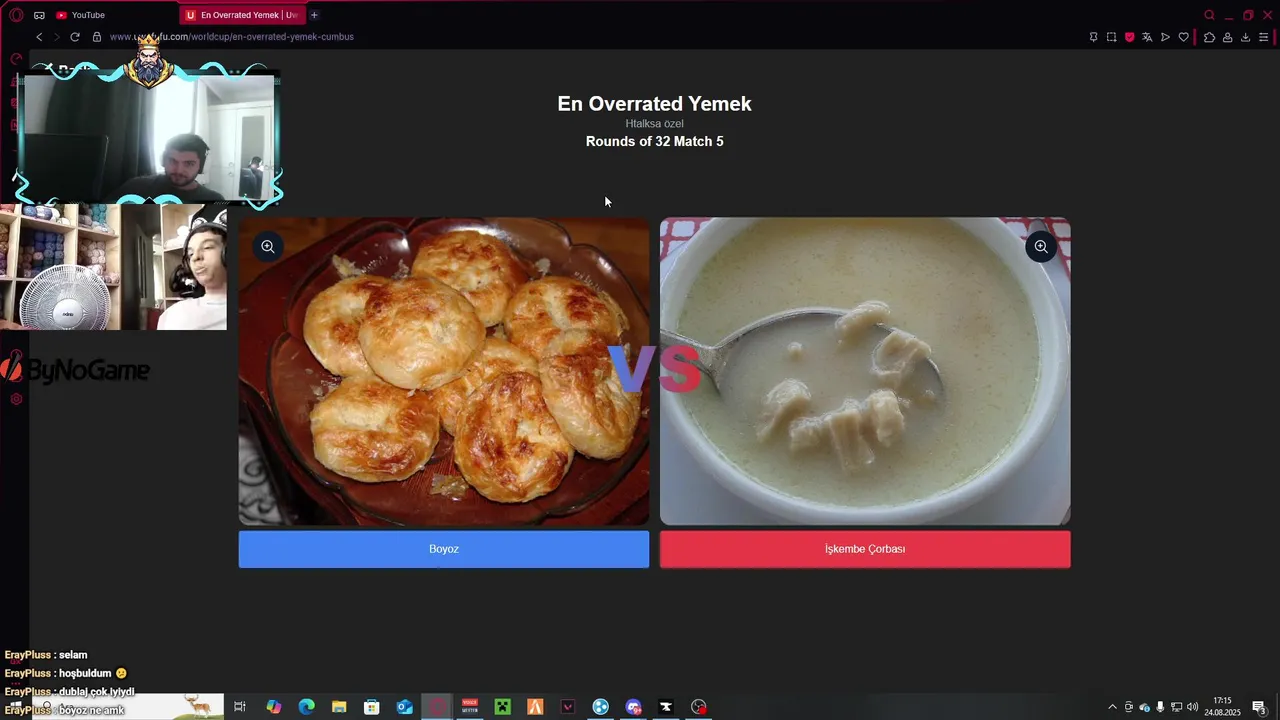
Task: Open the blue circular app in taskbar
Action: pos(600,707)
